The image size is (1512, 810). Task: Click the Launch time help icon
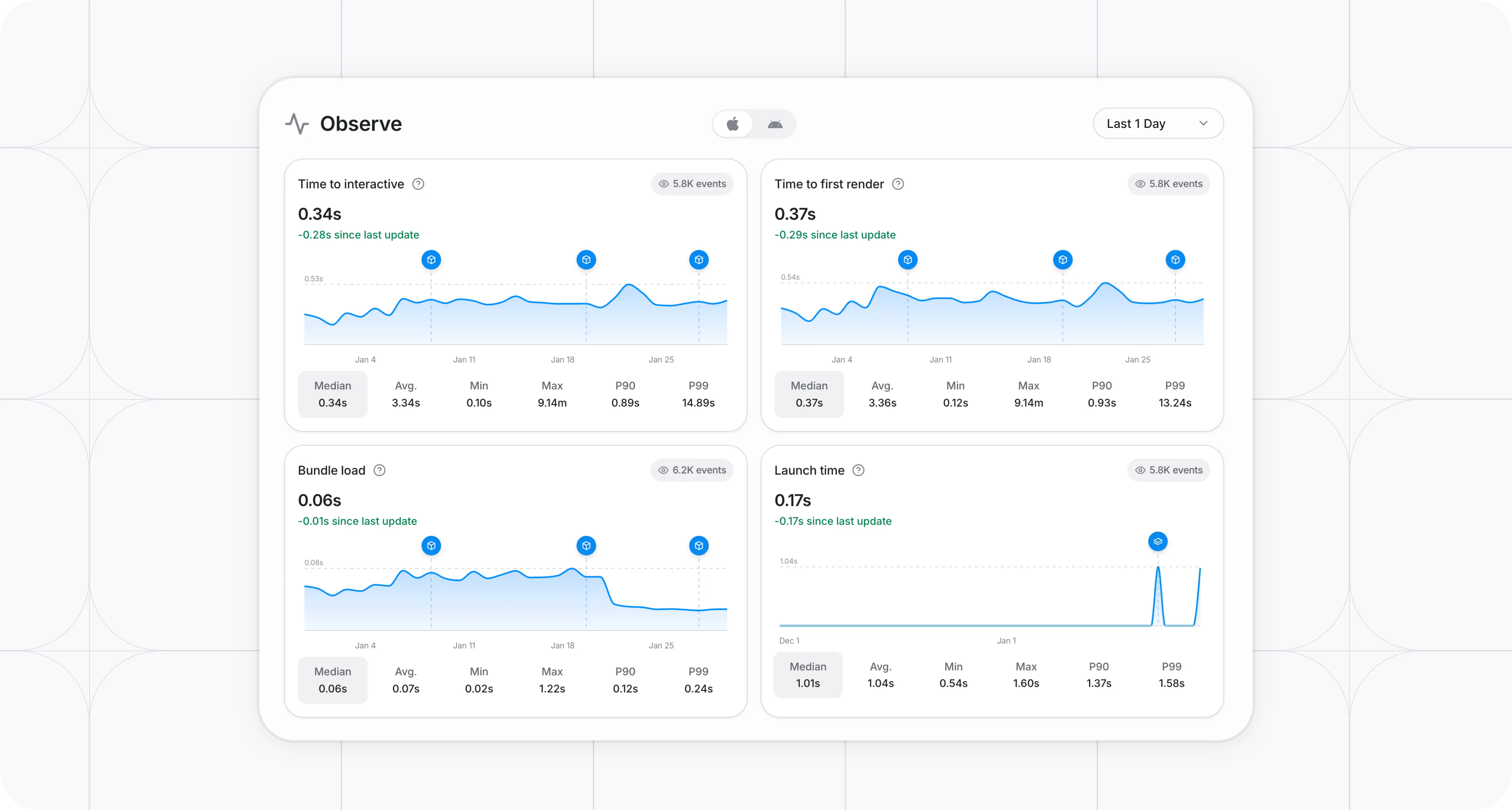858,471
